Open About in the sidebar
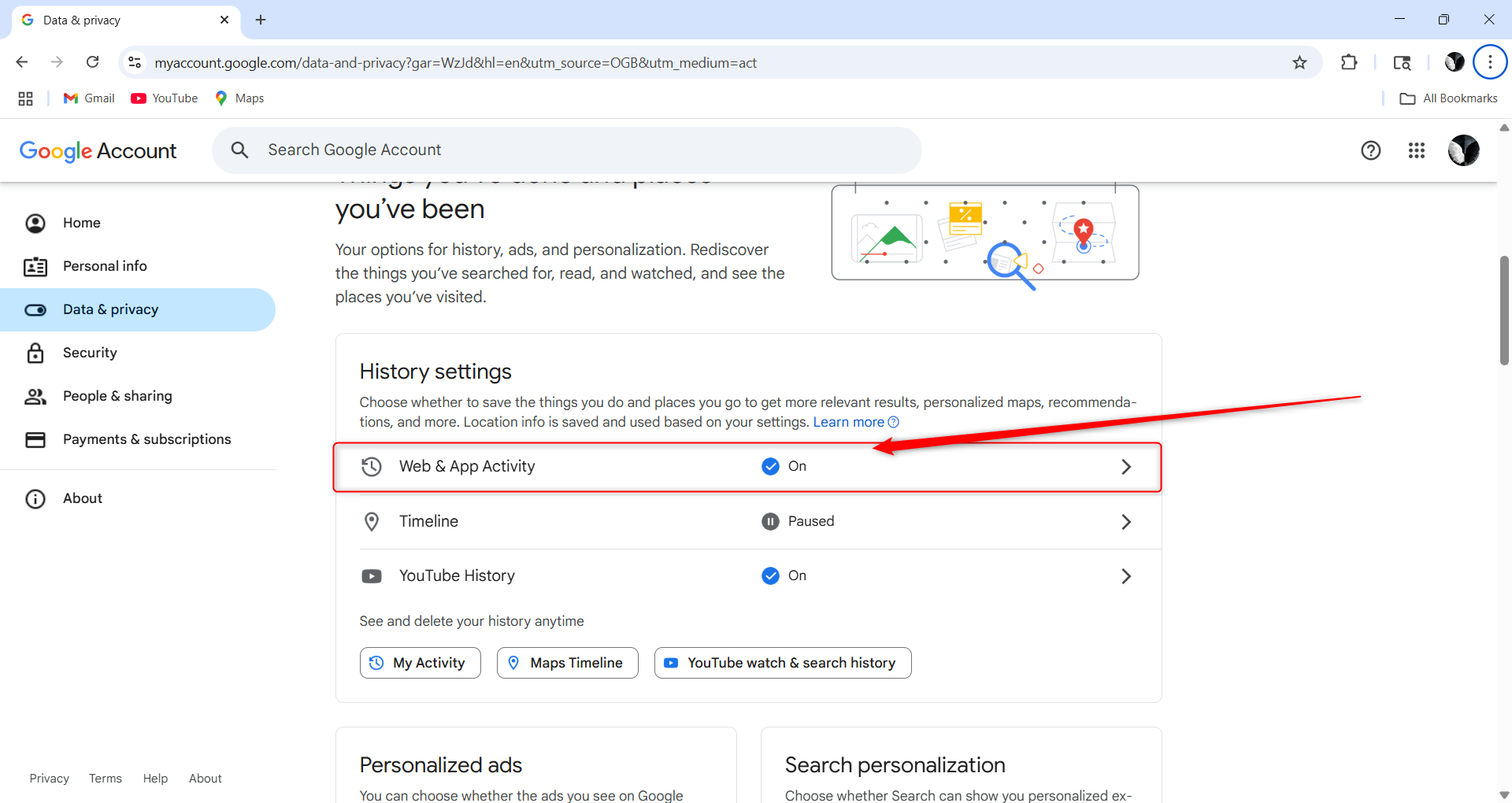 tap(138, 498)
